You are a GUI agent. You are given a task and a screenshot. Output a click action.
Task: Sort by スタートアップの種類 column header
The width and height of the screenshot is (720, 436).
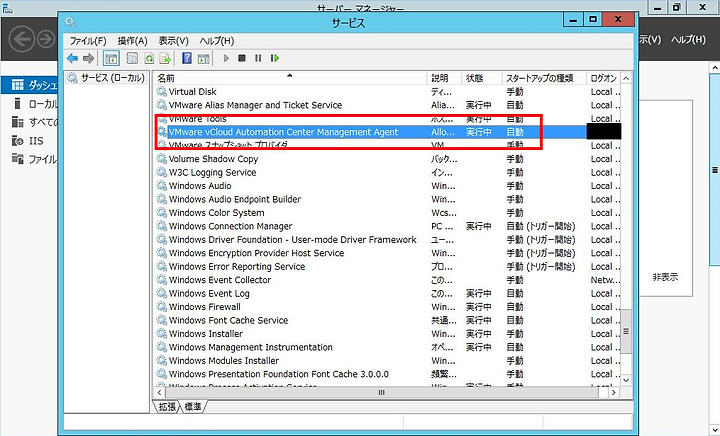(544, 78)
